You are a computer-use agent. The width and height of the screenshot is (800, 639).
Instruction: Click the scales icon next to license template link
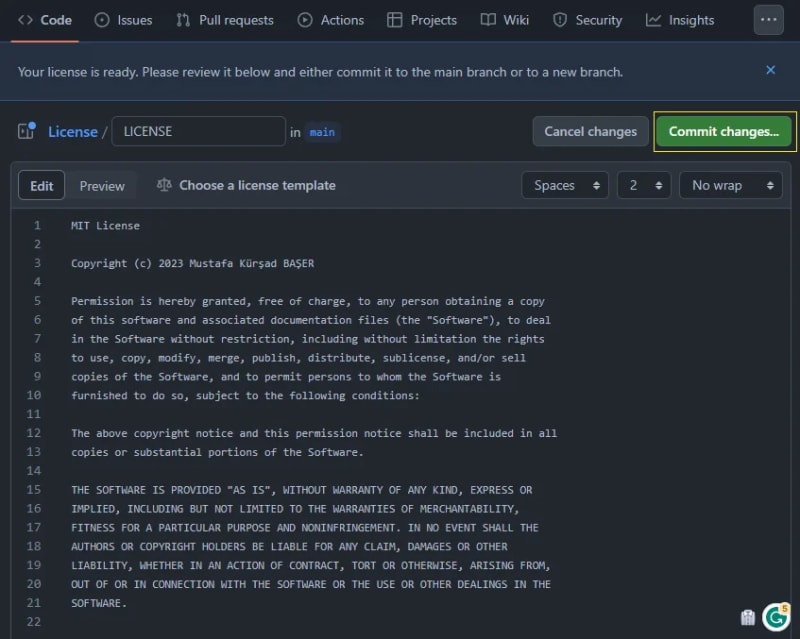[x=163, y=185]
